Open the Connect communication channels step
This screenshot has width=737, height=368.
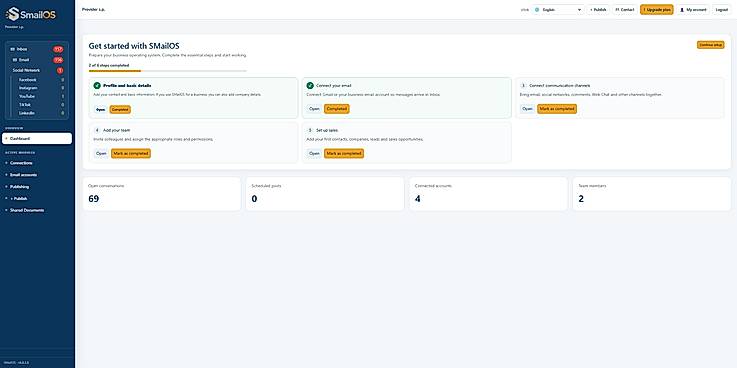coord(527,109)
